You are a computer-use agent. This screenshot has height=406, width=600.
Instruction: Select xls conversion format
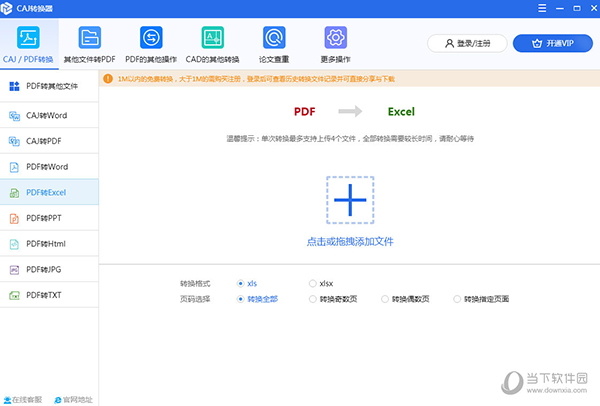pyautogui.click(x=247, y=284)
